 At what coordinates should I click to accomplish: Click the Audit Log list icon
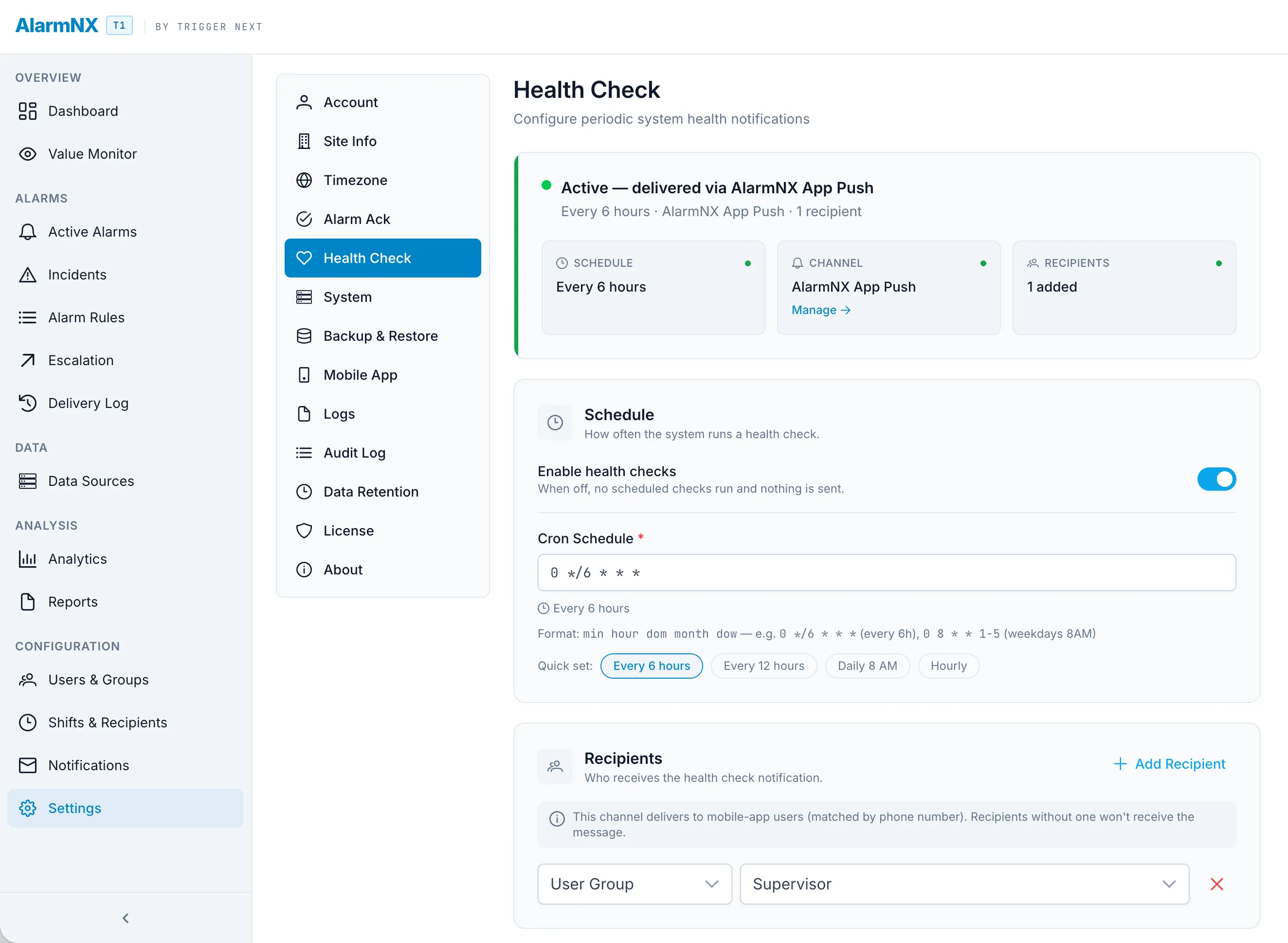click(x=304, y=453)
